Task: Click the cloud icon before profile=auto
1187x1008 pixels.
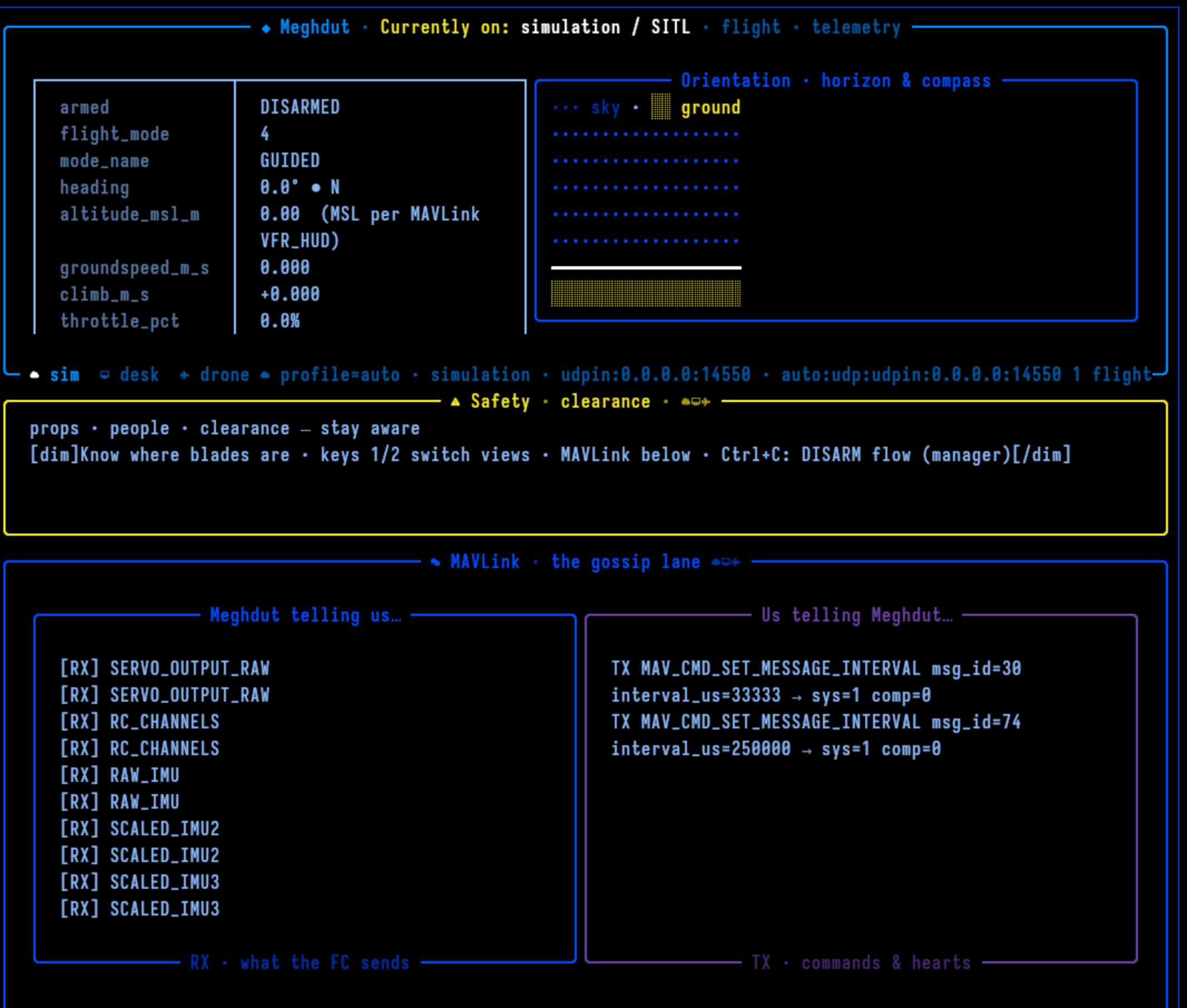Action: (x=265, y=375)
